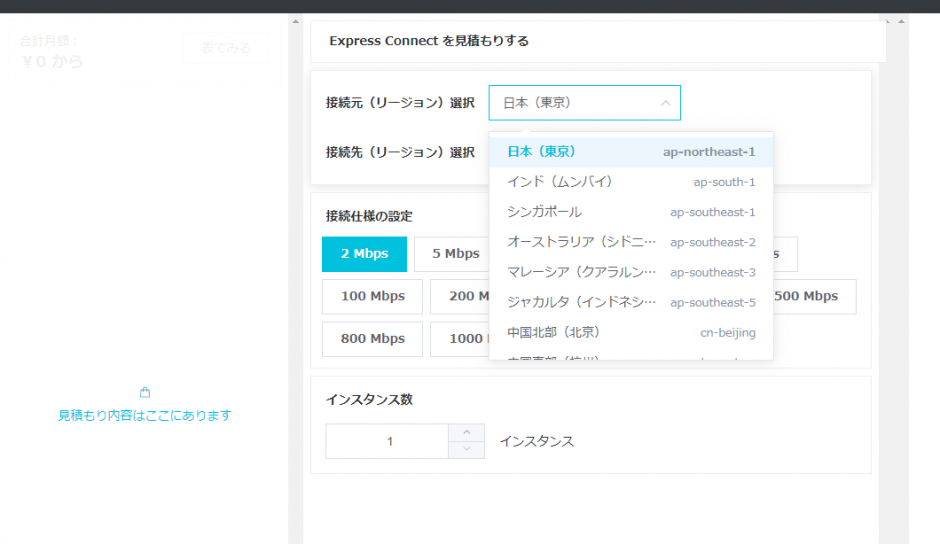Select 日本（東京） ap-northeast-1 in the list
This screenshot has height=544, width=940.
tap(631, 152)
